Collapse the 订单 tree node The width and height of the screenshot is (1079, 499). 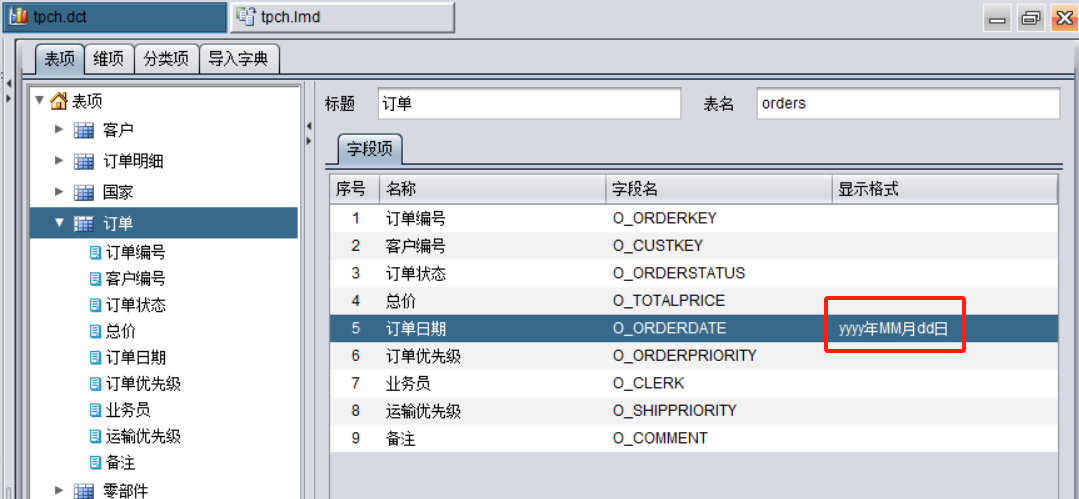tap(59, 223)
